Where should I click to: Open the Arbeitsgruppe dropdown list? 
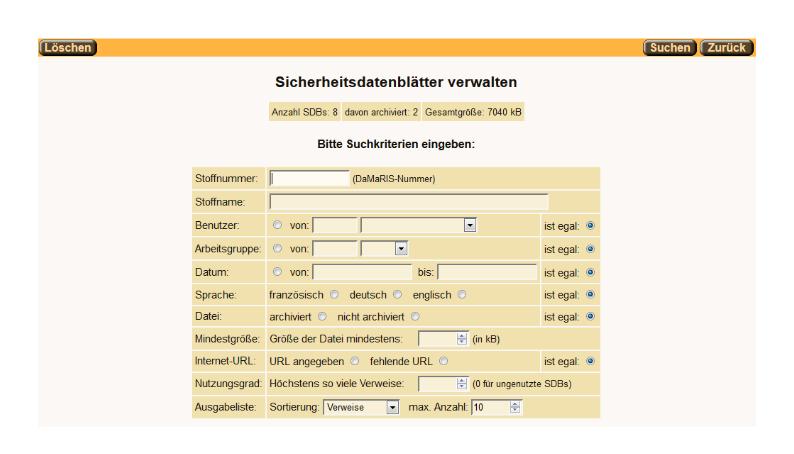[384, 249]
